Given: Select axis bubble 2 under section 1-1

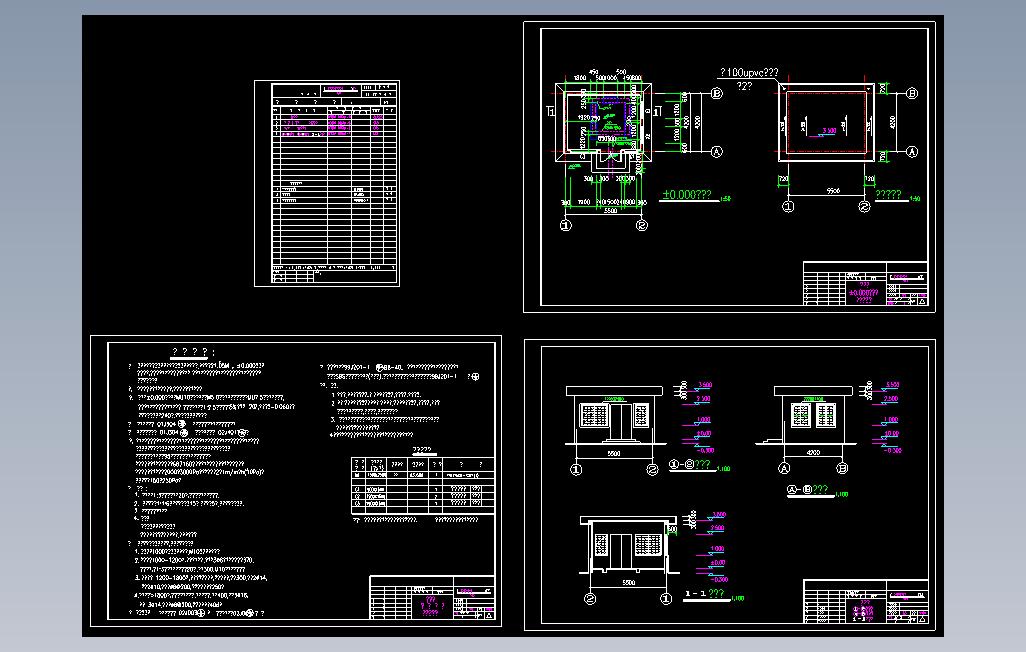Looking at the screenshot, I should point(590,598).
